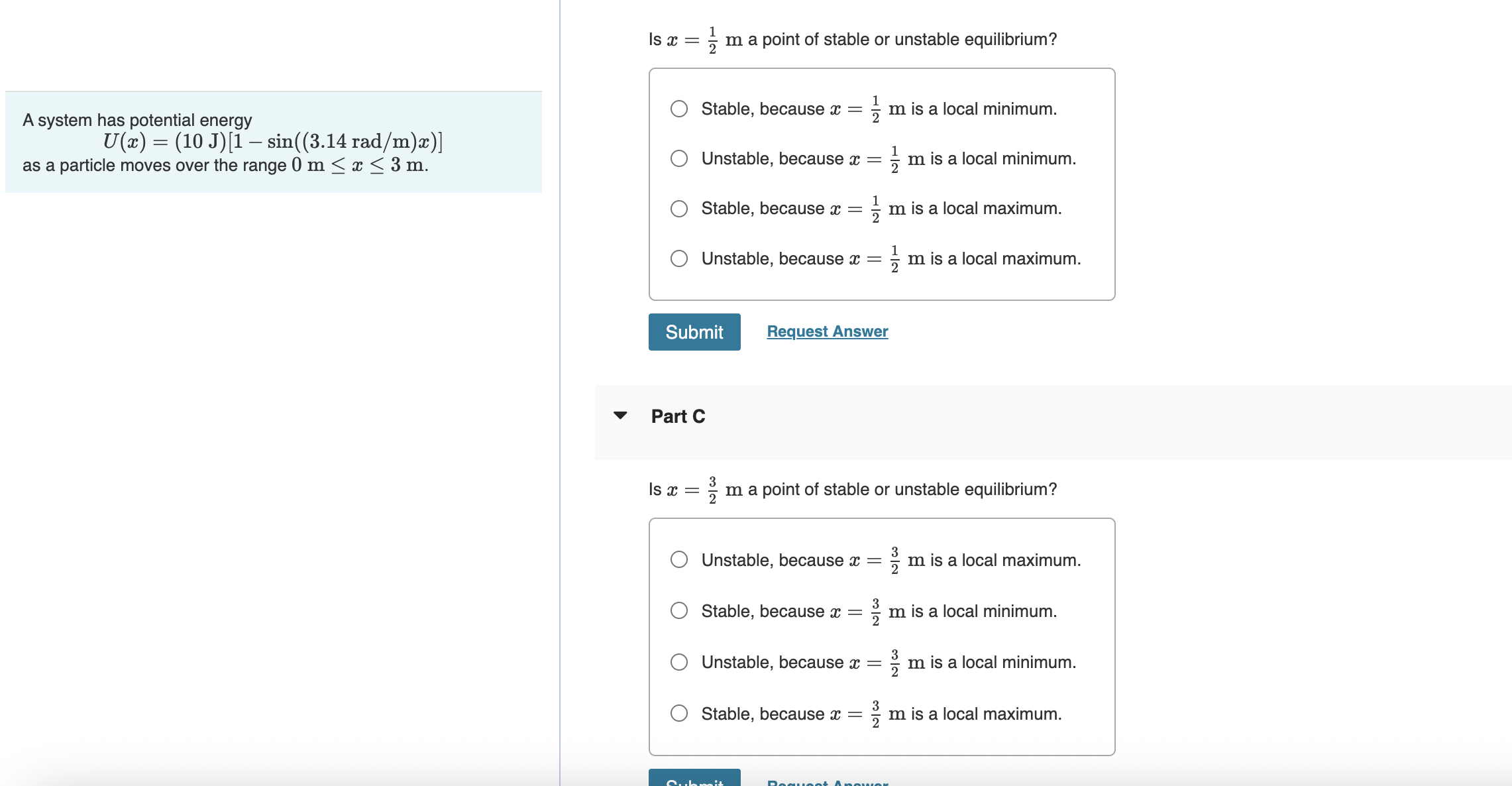Image resolution: width=1512 pixels, height=786 pixels.
Task: Click the potential energy U(x) equation
Action: [272, 142]
